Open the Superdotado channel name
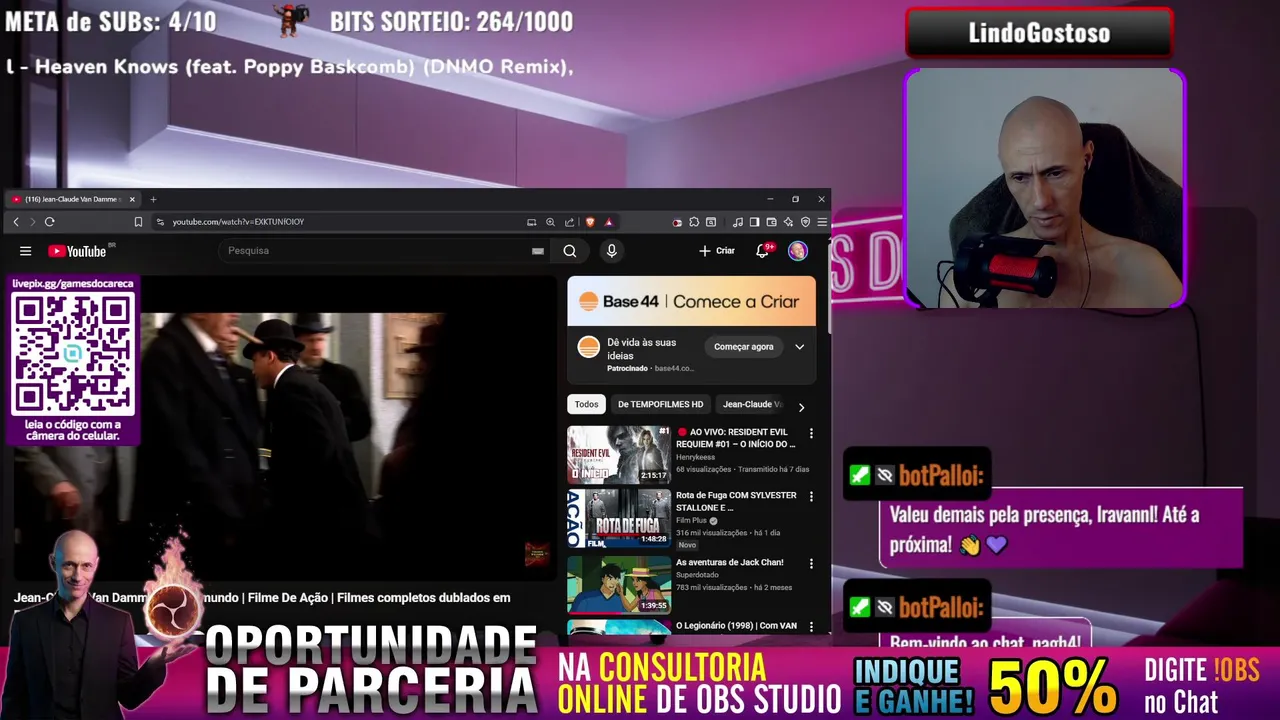 click(698, 575)
